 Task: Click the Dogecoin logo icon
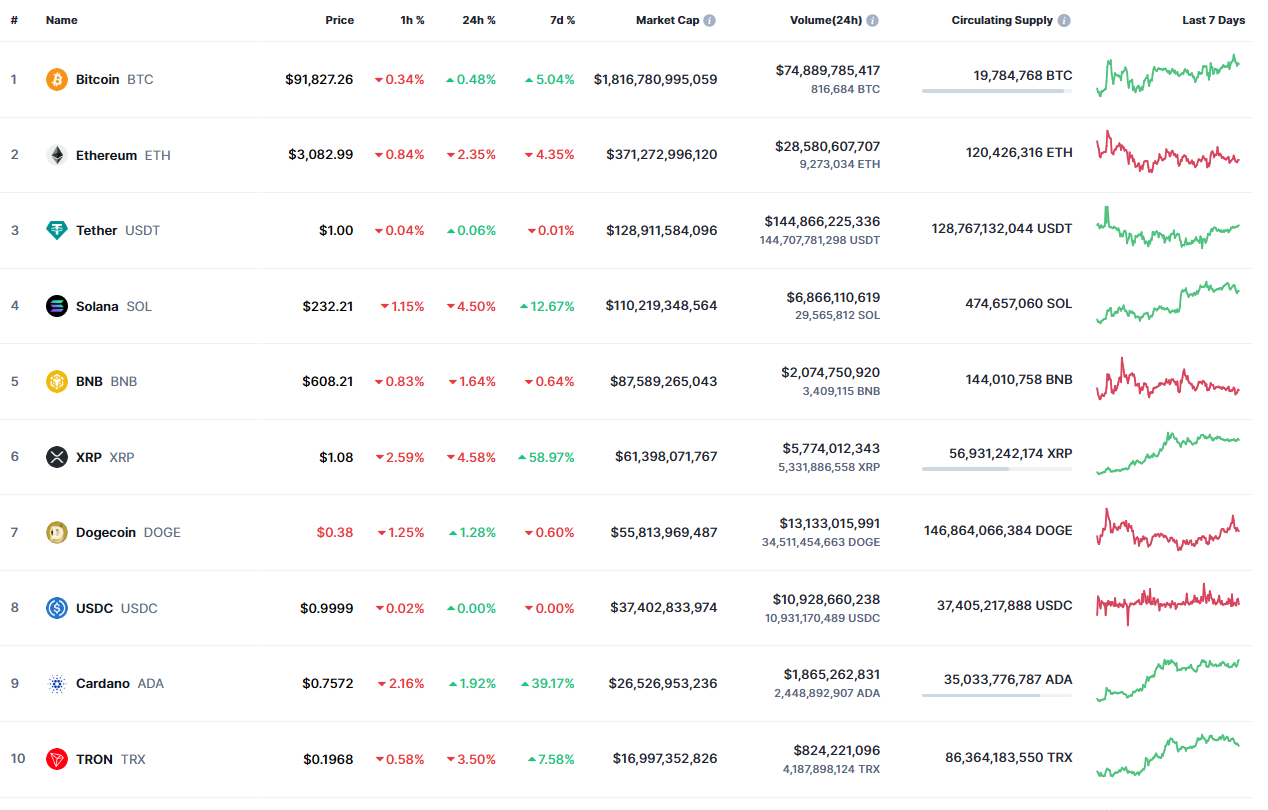(x=57, y=532)
